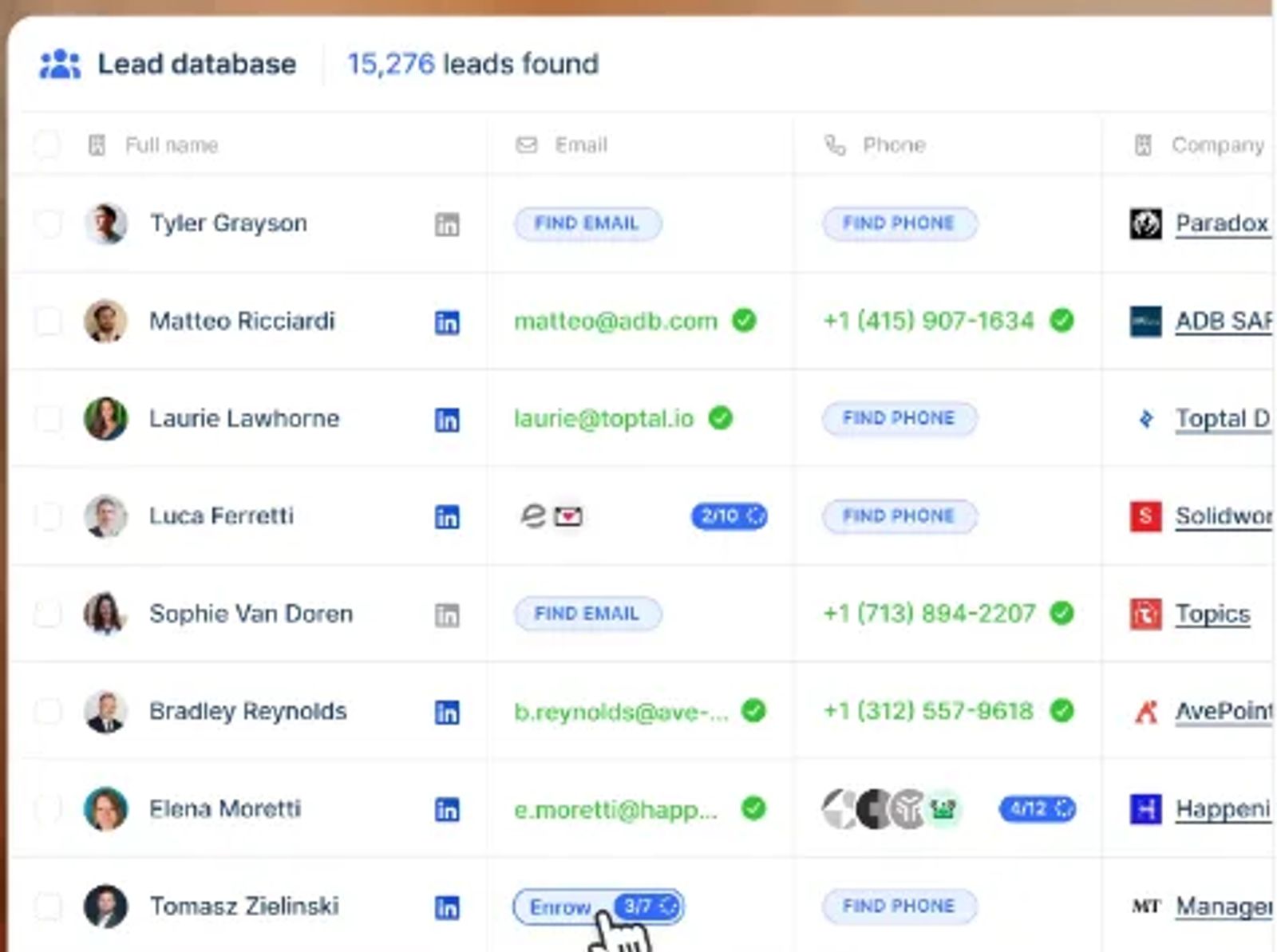Click phone +1 (312) 557-9618
Image resolution: width=1277 pixels, height=952 pixels.
tap(928, 711)
